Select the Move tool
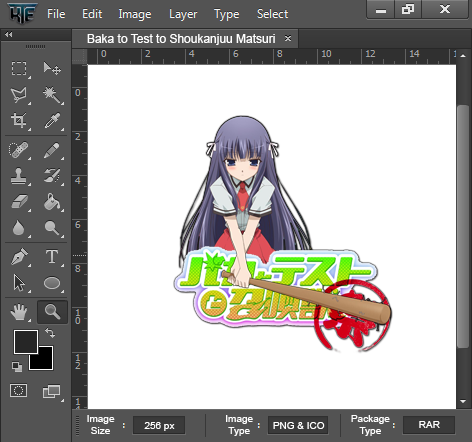The image size is (472, 442). pyautogui.click(x=52, y=68)
